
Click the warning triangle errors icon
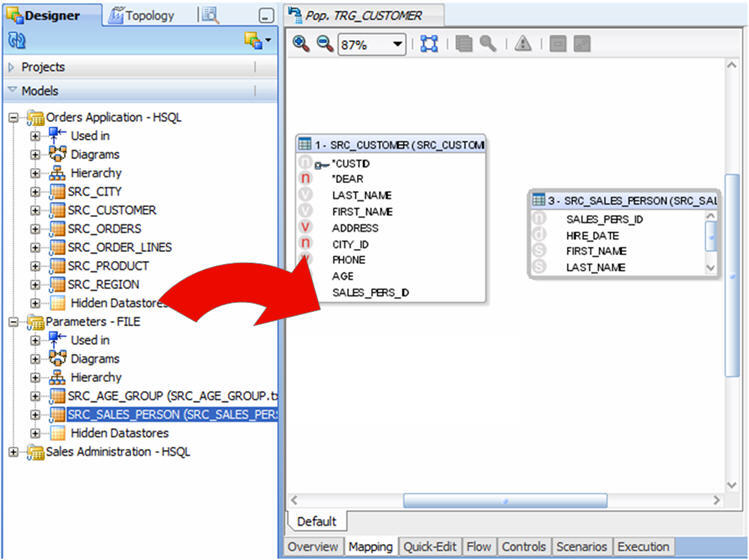point(523,44)
